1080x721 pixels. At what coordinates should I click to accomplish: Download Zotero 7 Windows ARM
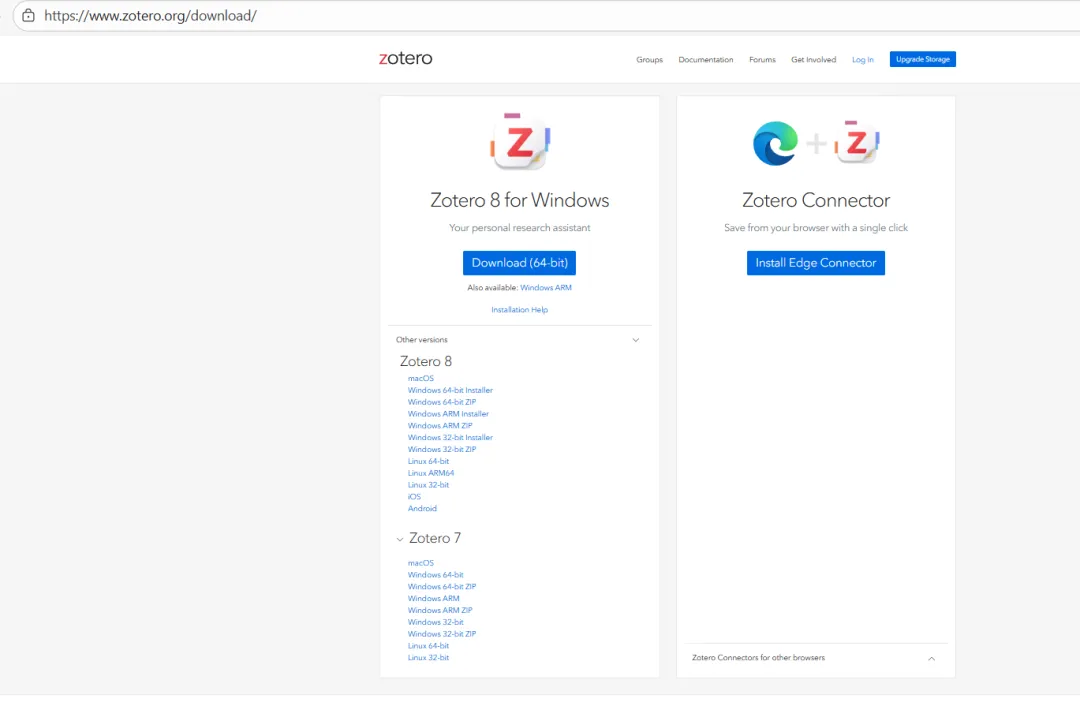[x=433, y=598]
